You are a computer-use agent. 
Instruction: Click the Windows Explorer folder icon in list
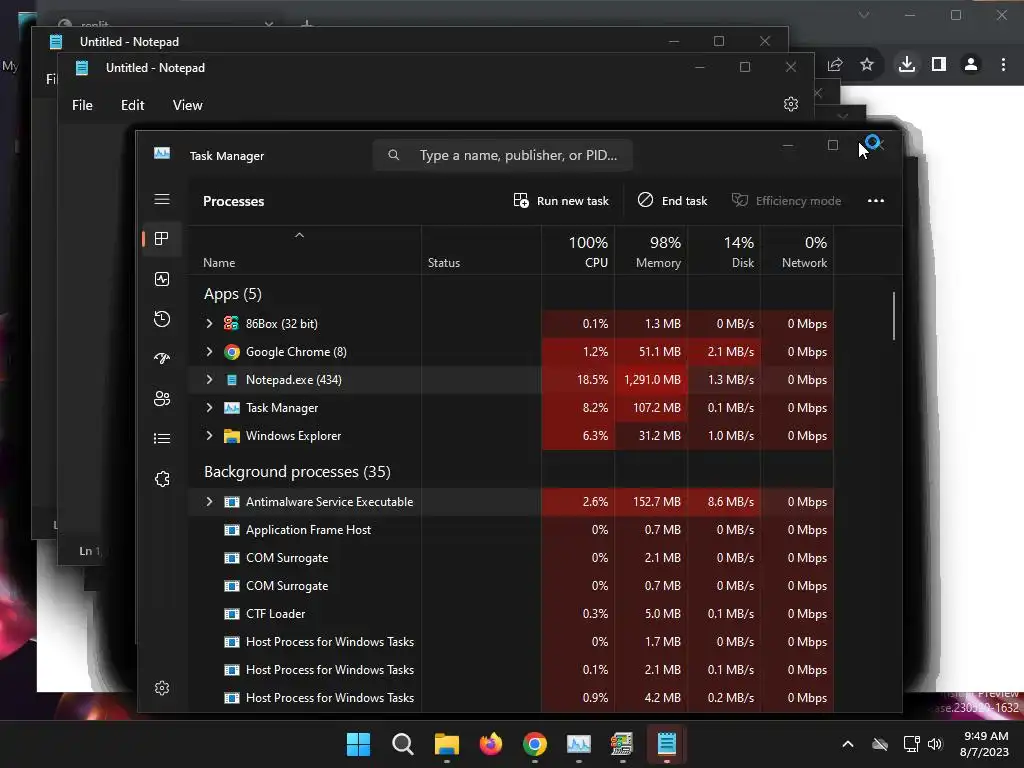pos(232,436)
